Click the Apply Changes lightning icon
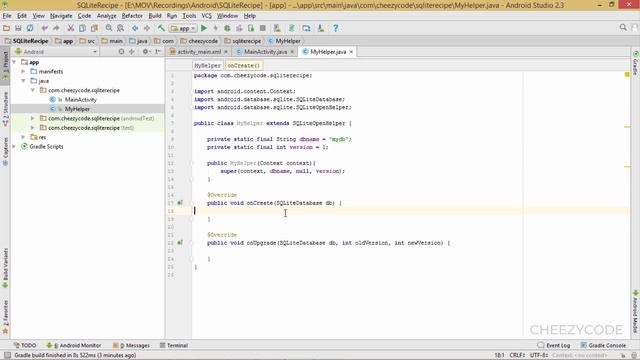This screenshot has width=640, height=360. click(x=216, y=28)
